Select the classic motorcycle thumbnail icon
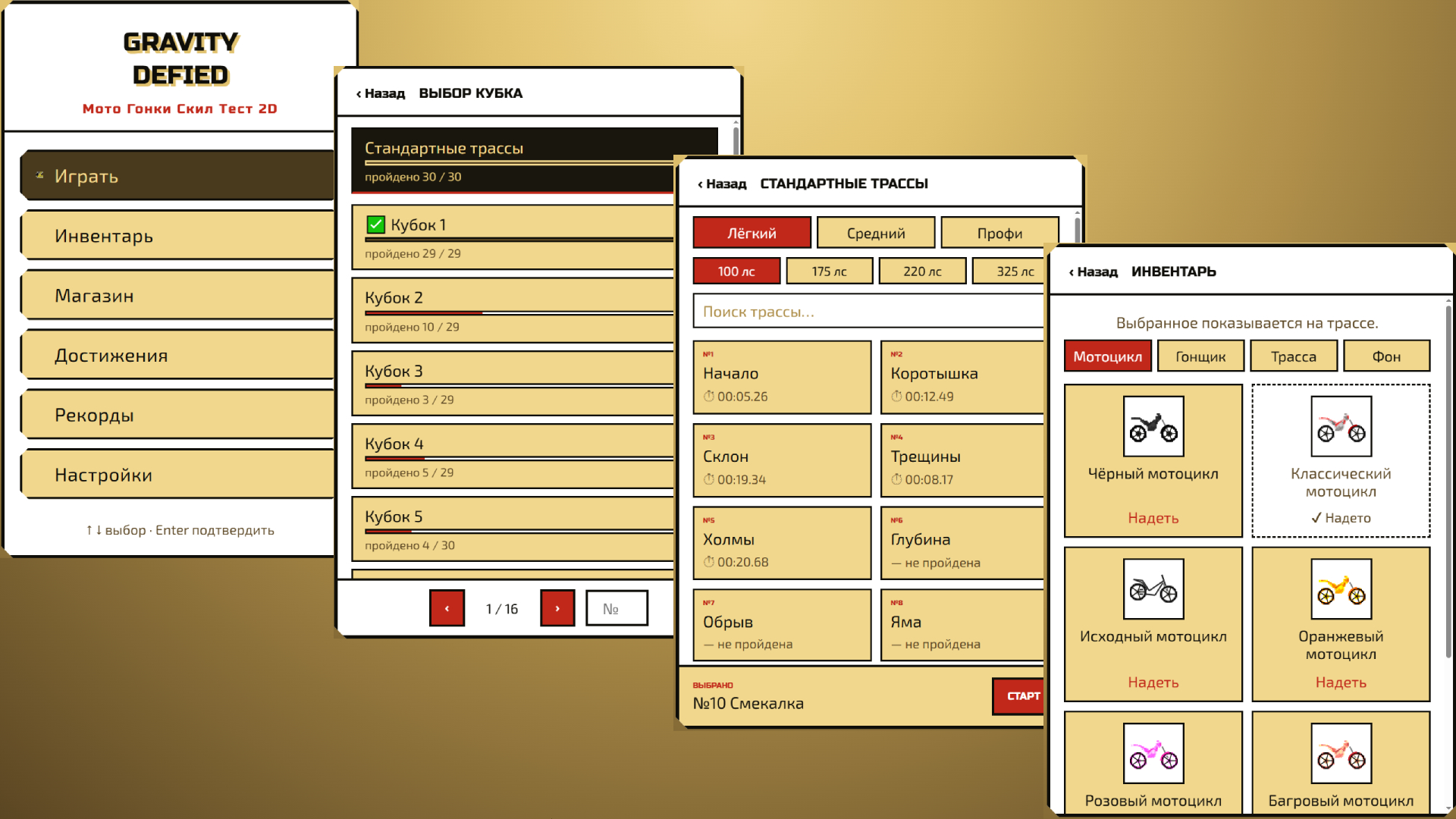 click(1341, 426)
